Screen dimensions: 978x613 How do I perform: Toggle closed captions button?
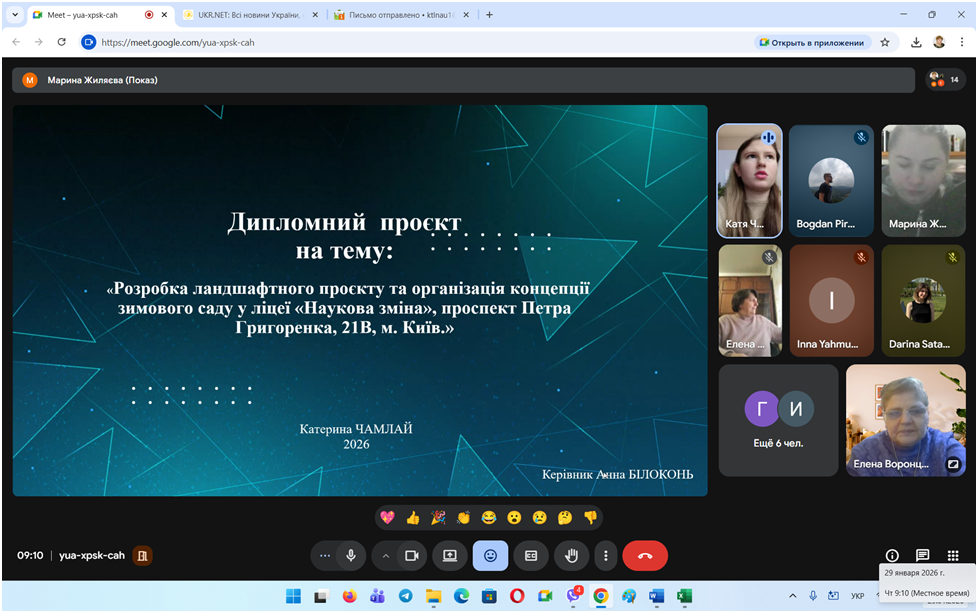[x=531, y=555]
